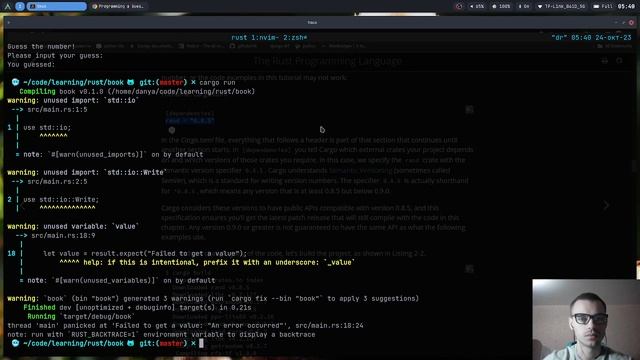Screen dimensions: 640x360
Task: Click the "Running" status word
Action: click(41, 317)
